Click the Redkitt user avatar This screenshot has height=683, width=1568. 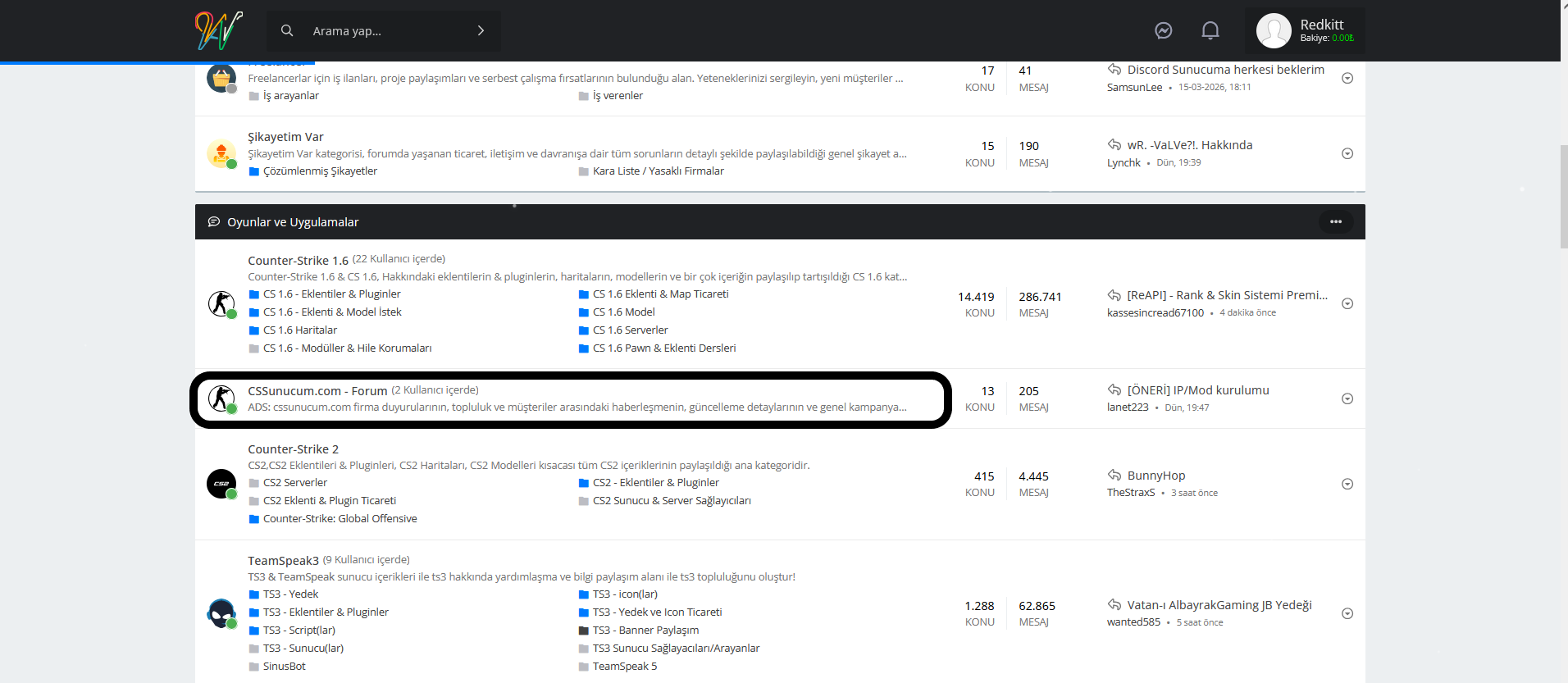pos(1274,30)
